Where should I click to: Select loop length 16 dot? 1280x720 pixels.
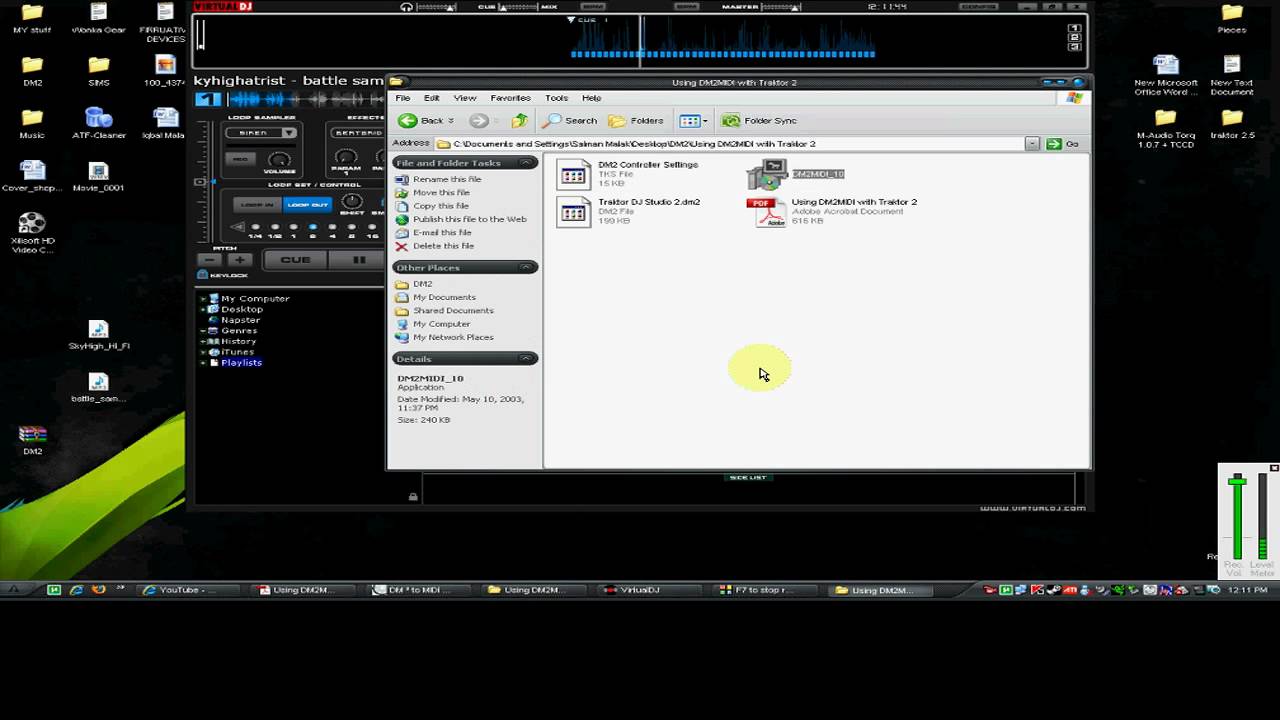pyautogui.click(x=371, y=227)
